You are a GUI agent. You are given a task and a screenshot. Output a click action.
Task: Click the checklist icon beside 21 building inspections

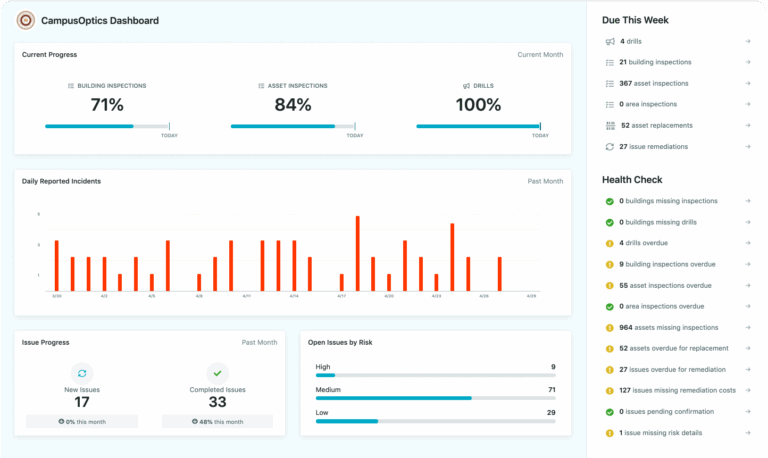(x=610, y=63)
